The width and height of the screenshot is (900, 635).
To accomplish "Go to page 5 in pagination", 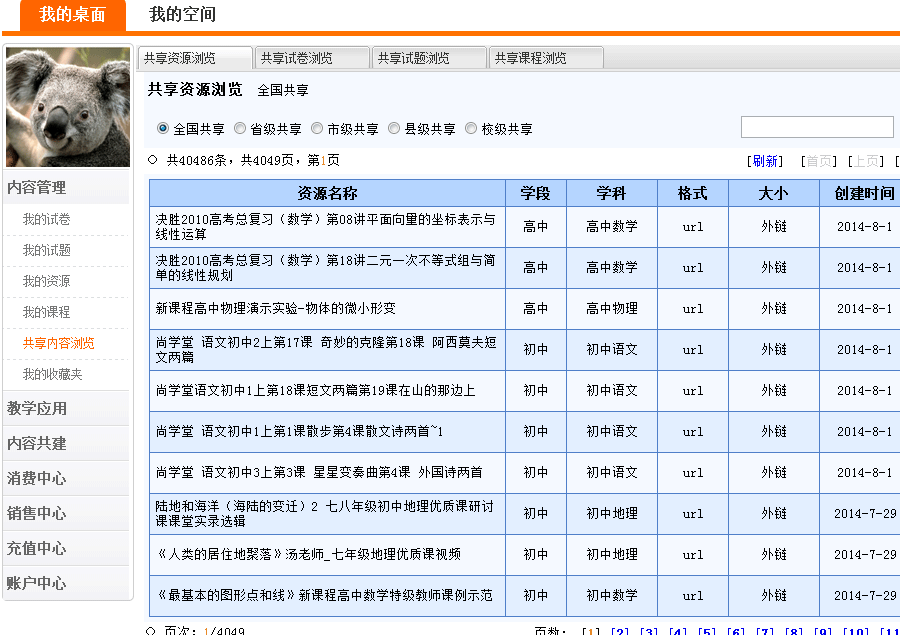I will pos(707,632).
